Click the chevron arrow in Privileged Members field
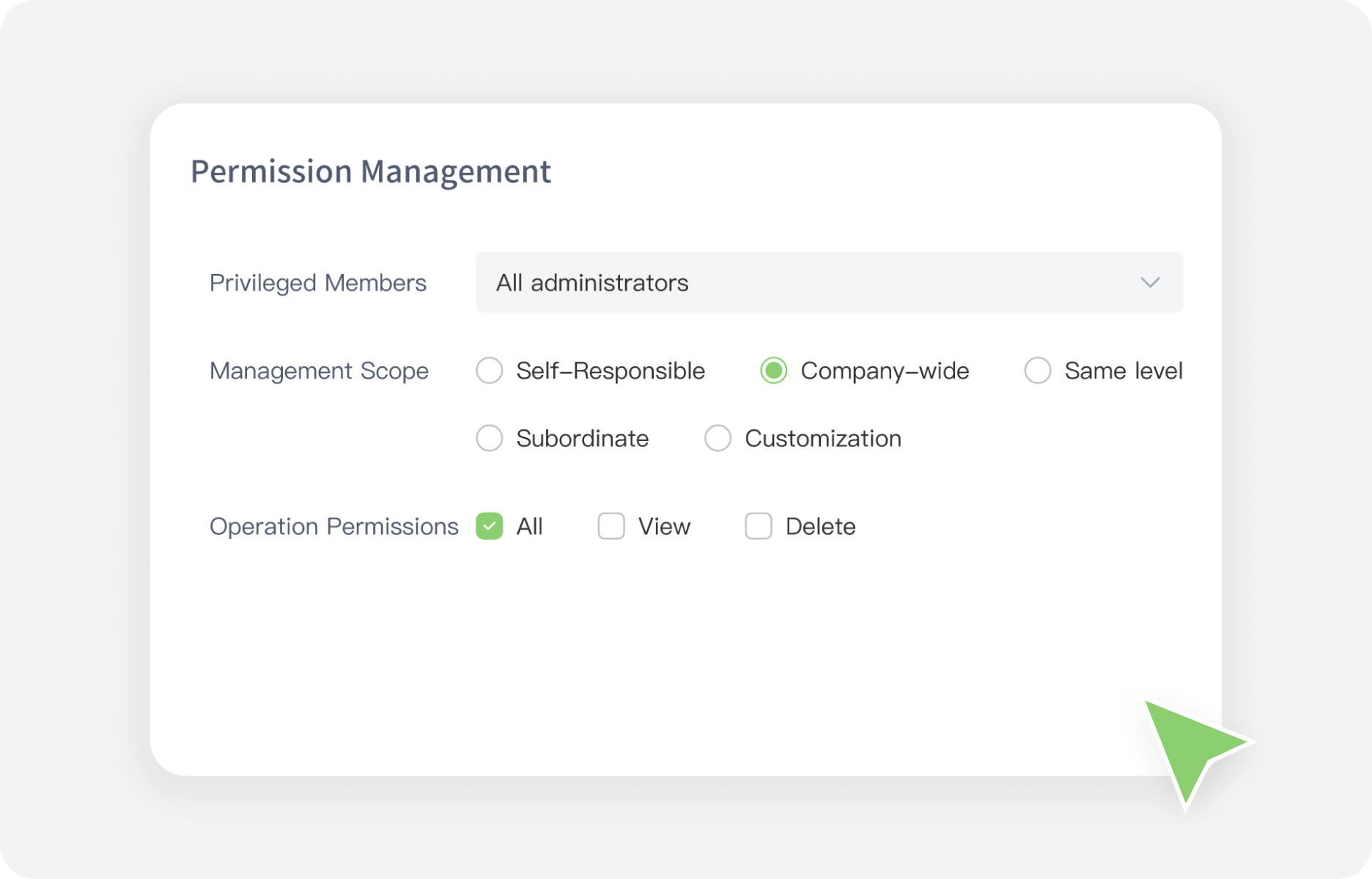The width and height of the screenshot is (1372, 879). 1150,283
